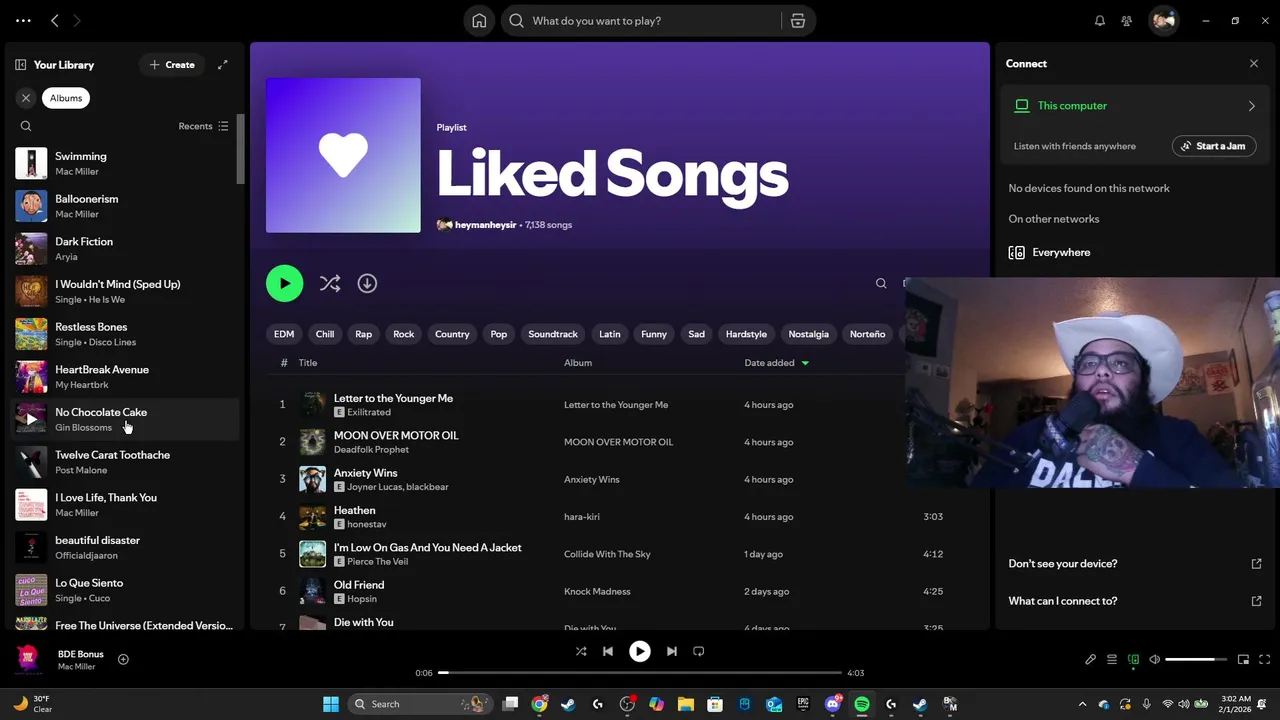
Task: Enter full screen player mode
Action: pos(1264,660)
